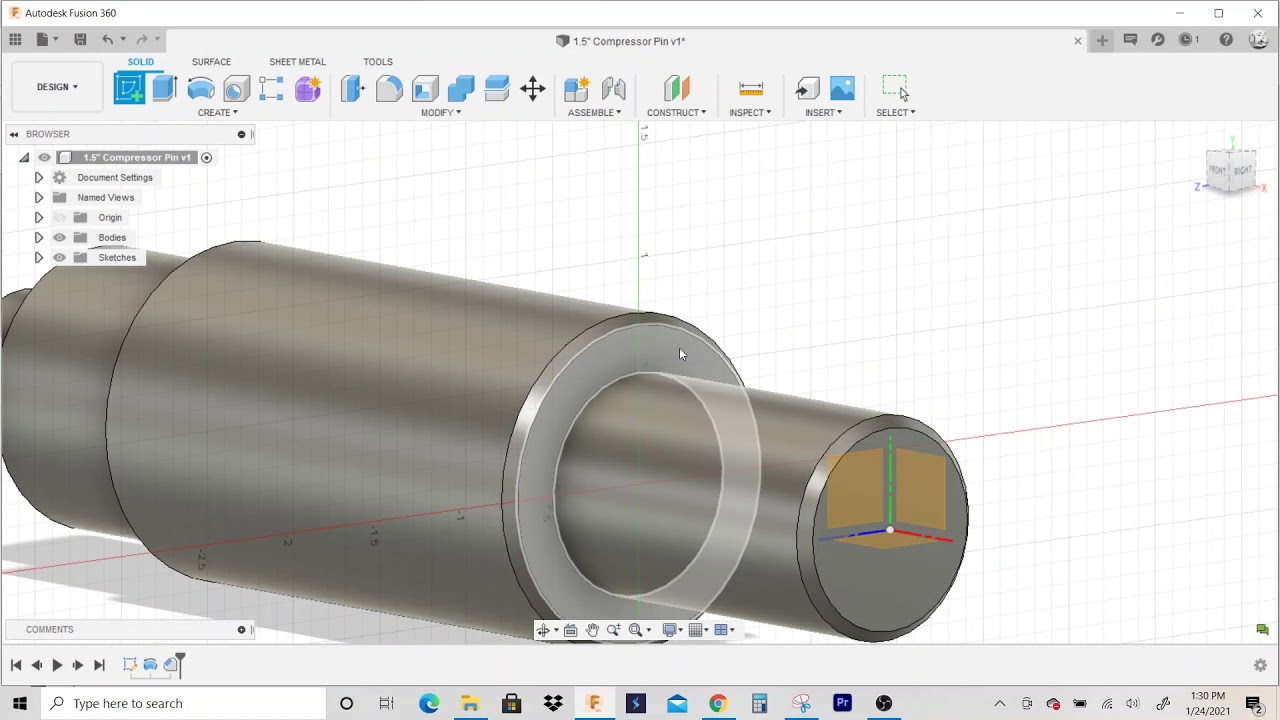This screenshot has width=1280, height=720.
Task: Save the document with the floppy icon
Action: pyautogui.click(x=80, y=40)
